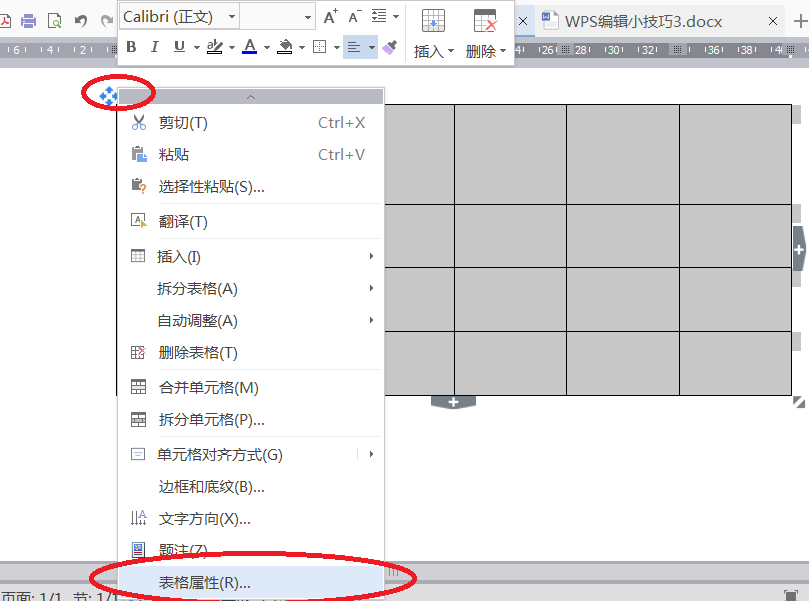Viewport: 809px width, 601px height.
Task: Close the WPS编辑小技巧3.docx tab
Action: point(772,21)
